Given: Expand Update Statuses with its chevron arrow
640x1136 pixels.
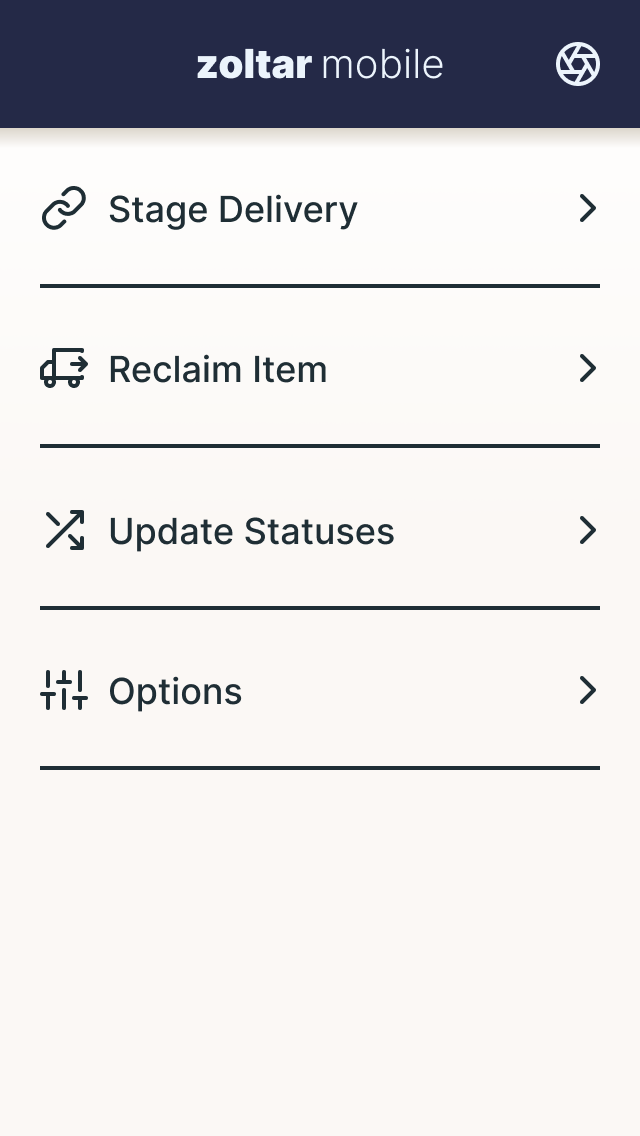Looking at the screenshot, I should coord(588,530).
